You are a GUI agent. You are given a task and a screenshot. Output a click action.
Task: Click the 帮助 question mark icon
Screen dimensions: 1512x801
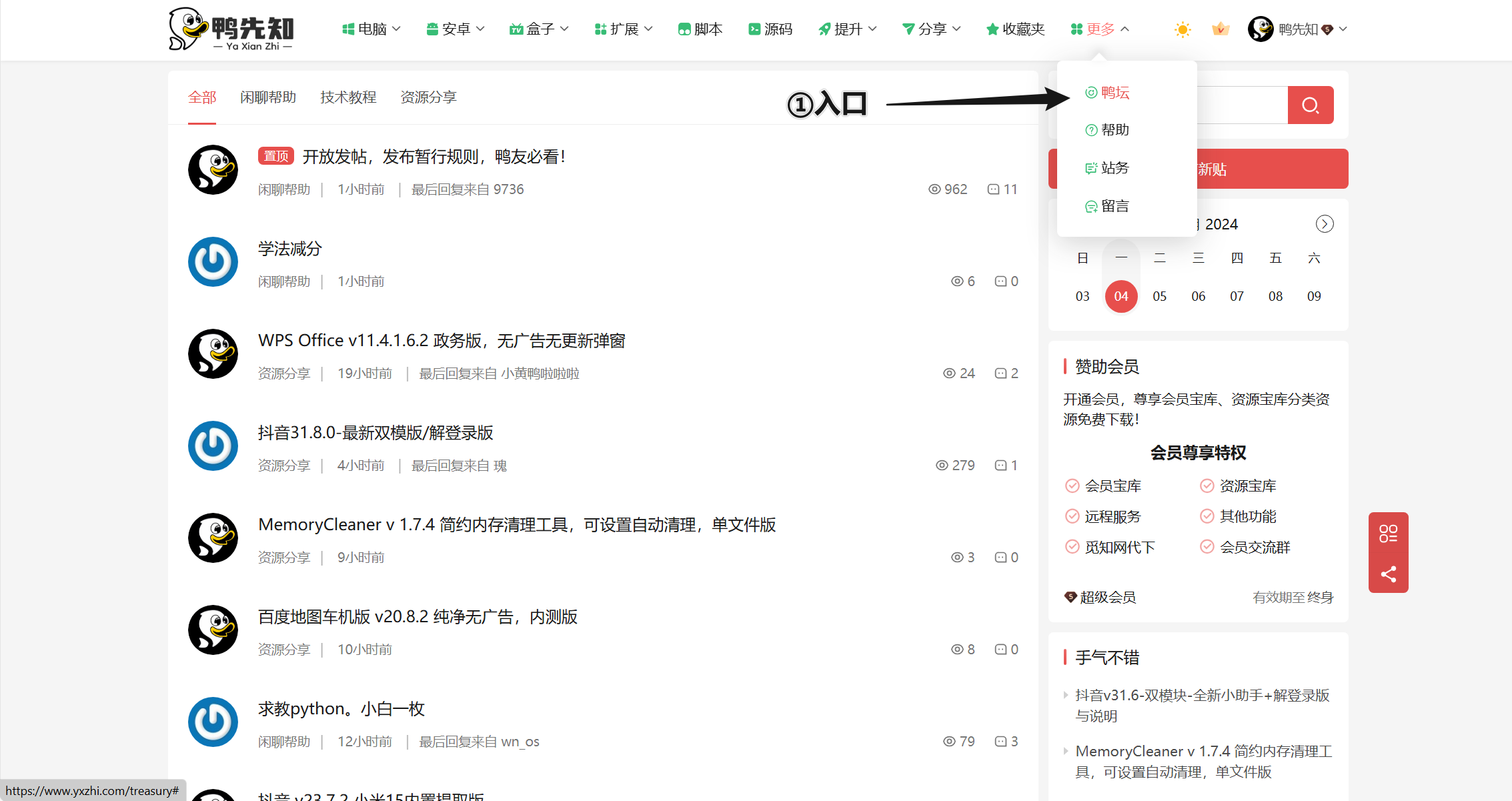pyautogui.click(x=1091, y=130)
